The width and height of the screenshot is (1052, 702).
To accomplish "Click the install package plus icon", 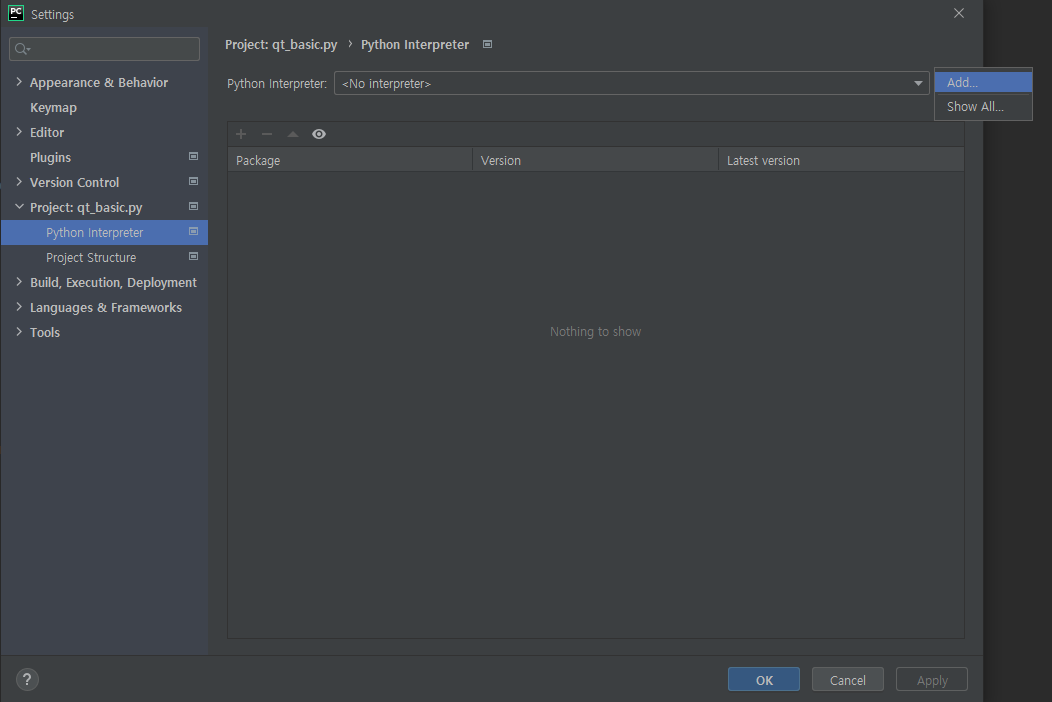I will [x=241, y=134].
